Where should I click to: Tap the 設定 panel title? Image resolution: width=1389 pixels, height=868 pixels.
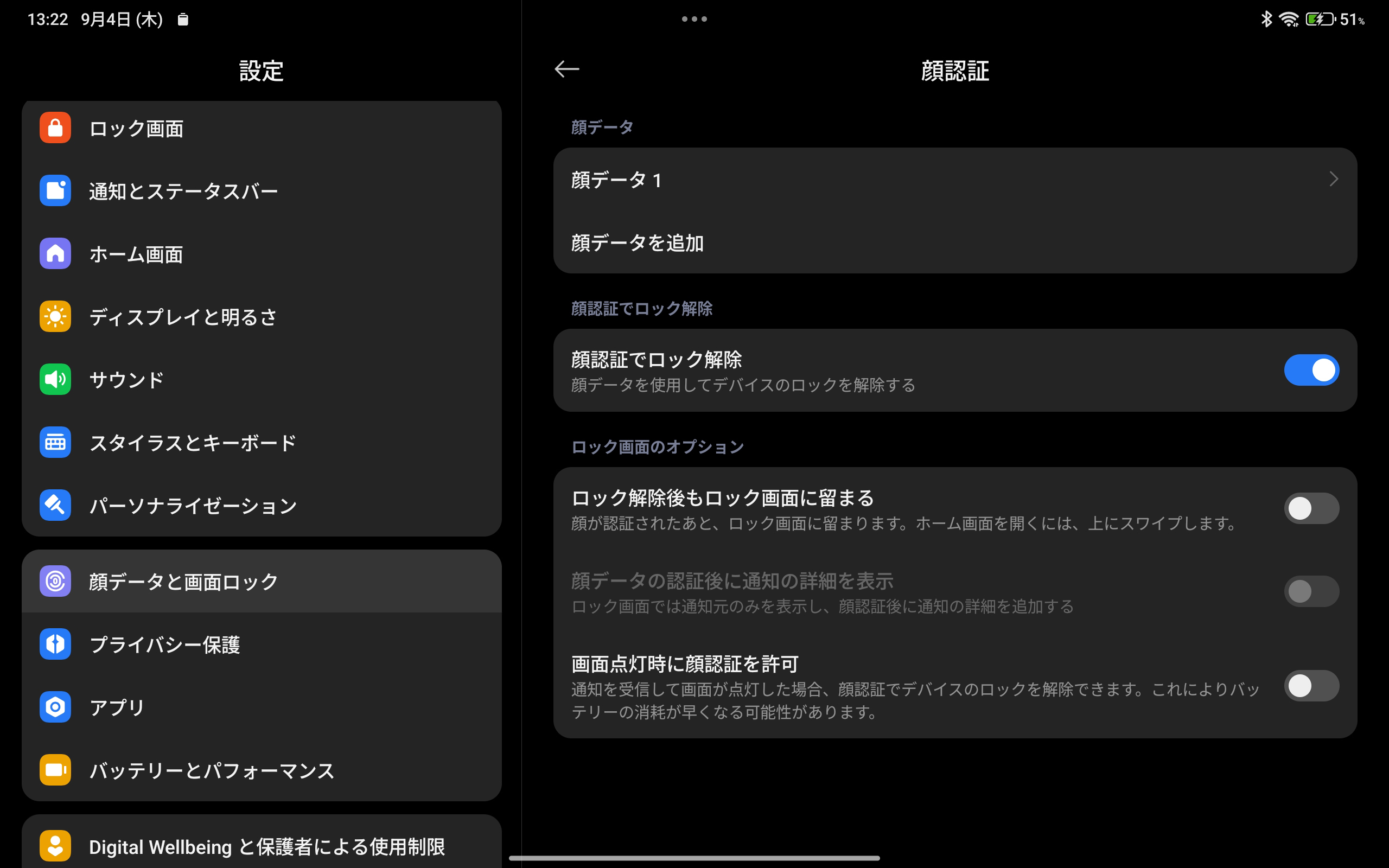[262, 71]
